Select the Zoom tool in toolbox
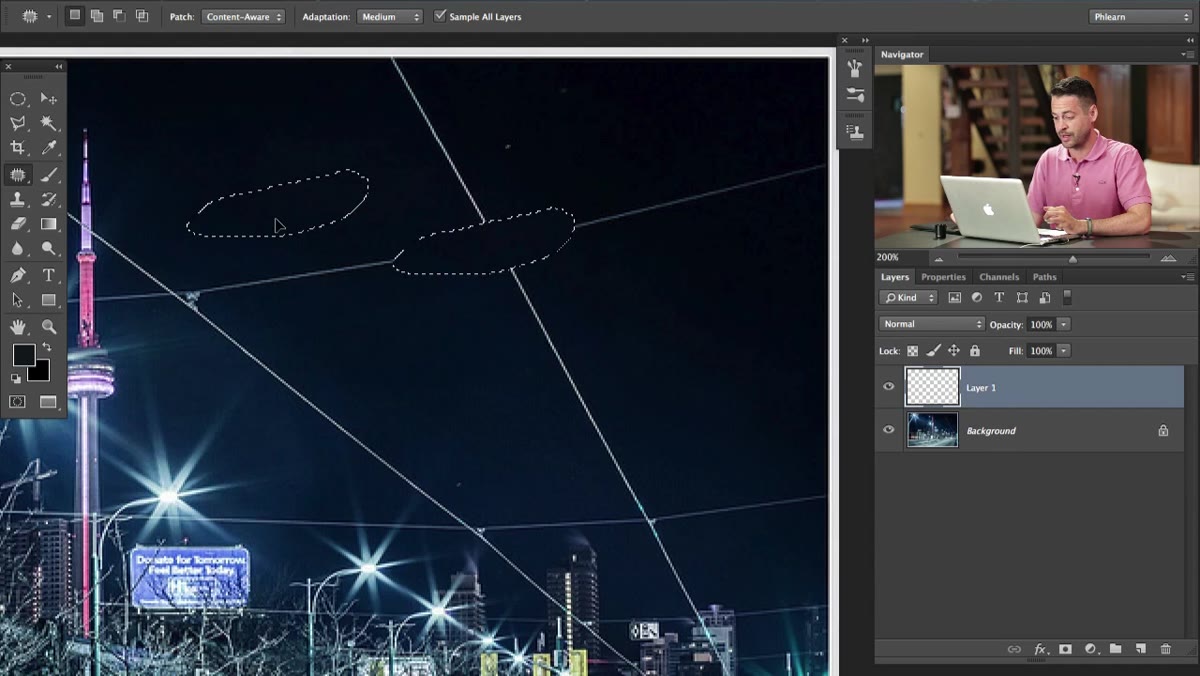The width and height of the screenshot is (1200, 676). pyautogui.click(x=48, y=326)
